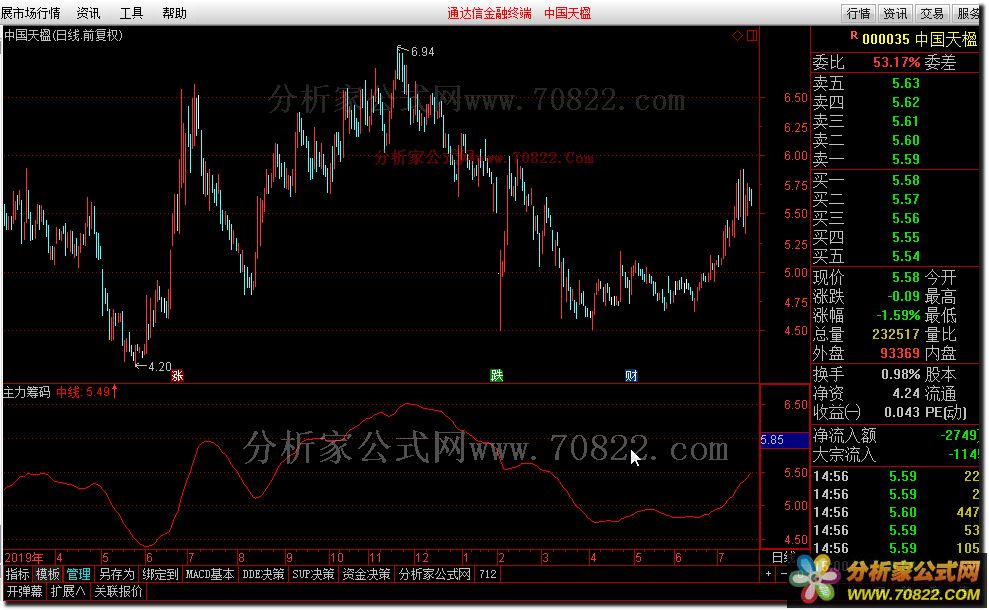Click the 买四 price 5.55

(x=906, y=237)
